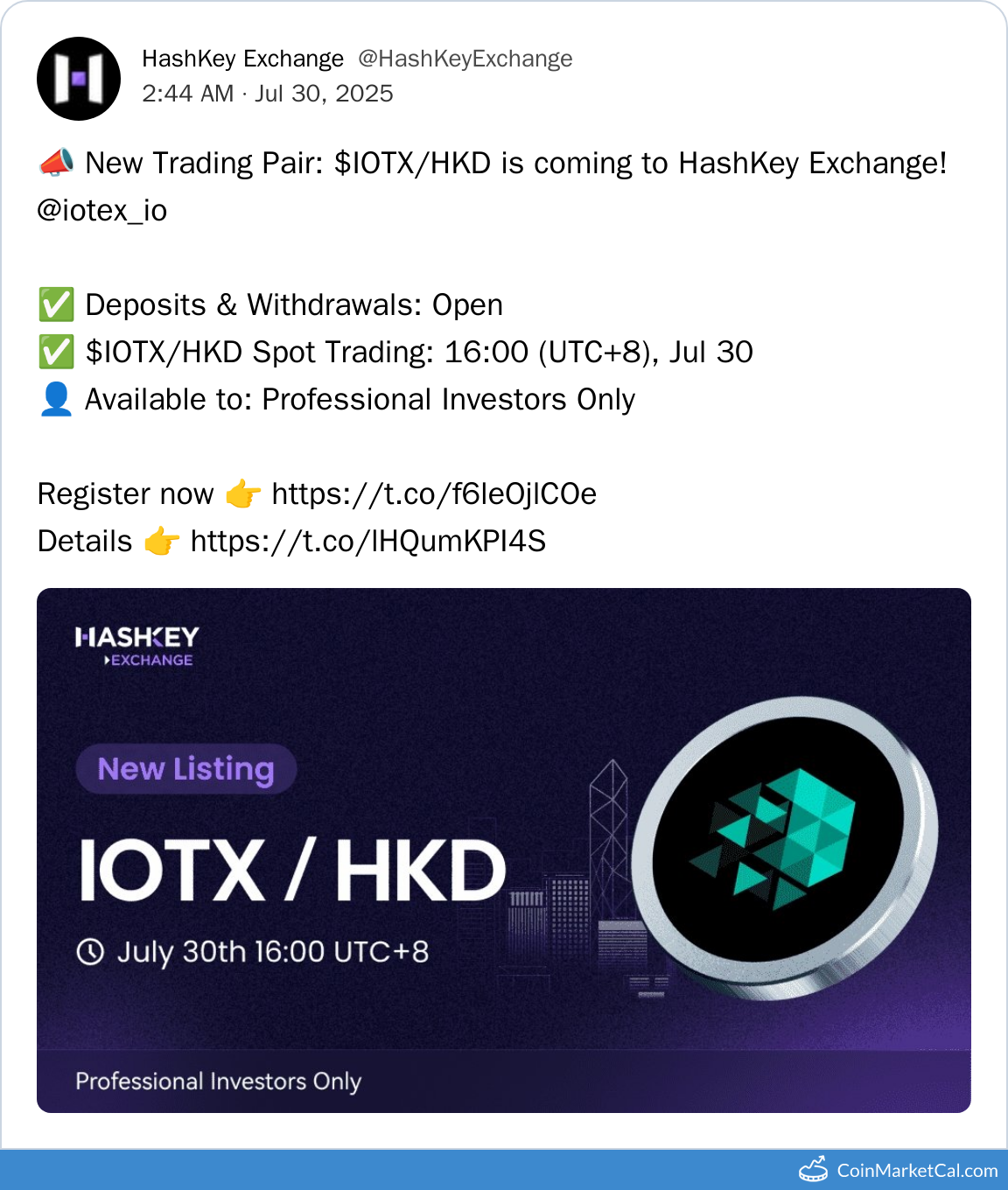
Task: Click the HashKey Exchange logo in banner
Action: pyautogui.click(x=137, y=647)
